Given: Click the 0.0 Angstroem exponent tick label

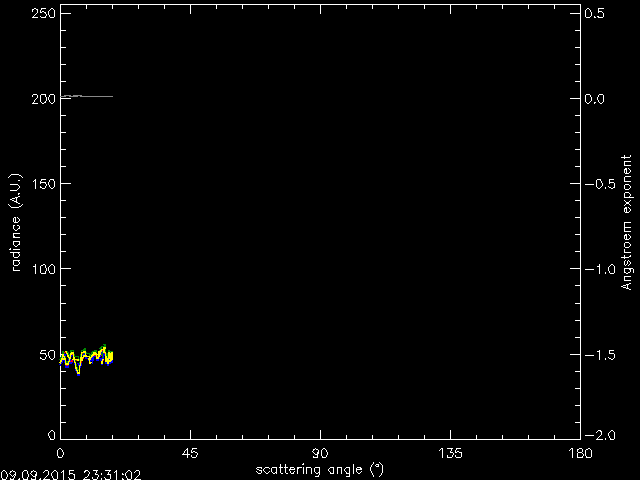Looking at the screenshot, I should [595, 99].
